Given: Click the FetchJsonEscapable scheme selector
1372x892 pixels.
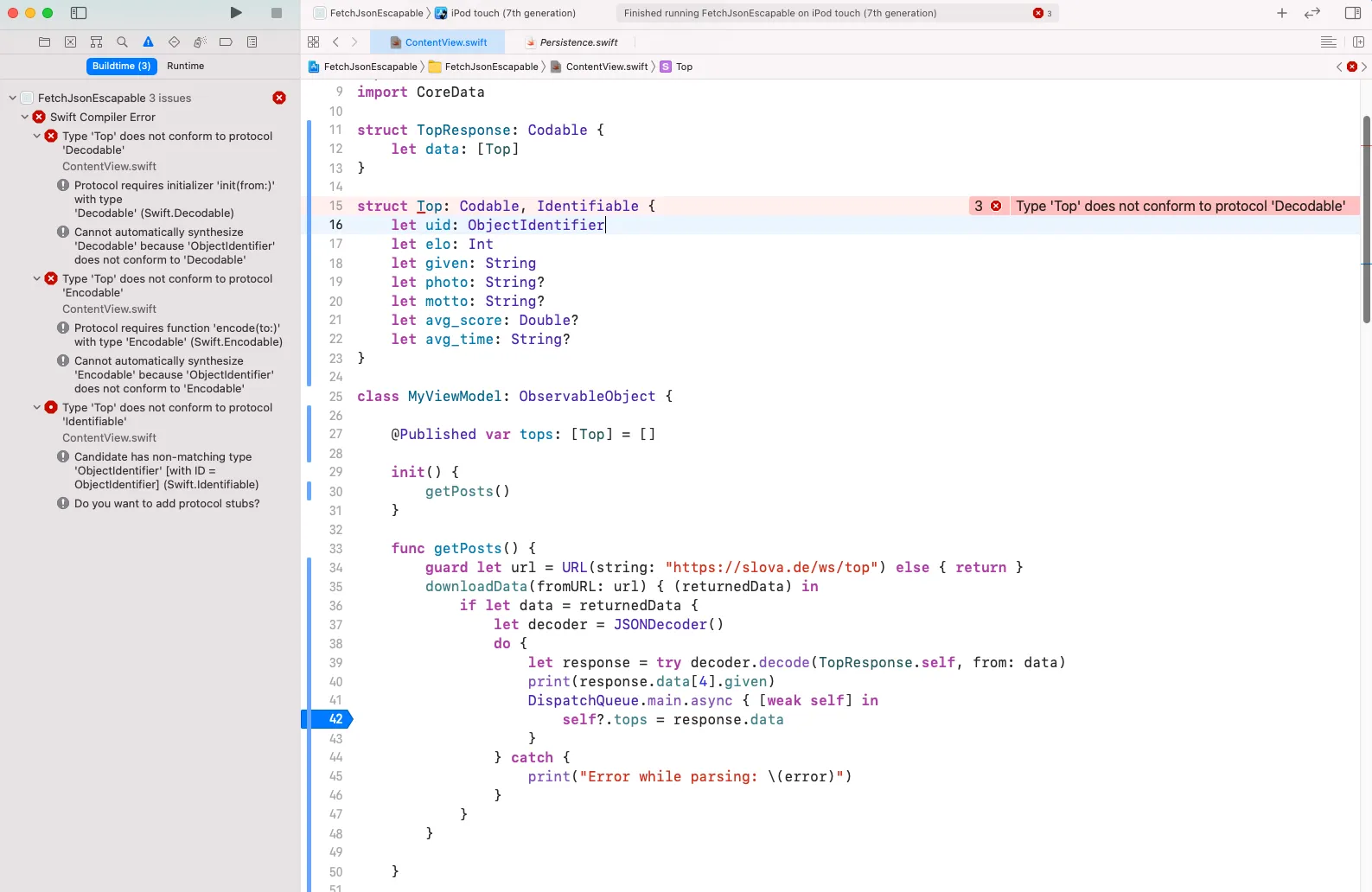Looking at the screenshot, I should tap(369, 13).
